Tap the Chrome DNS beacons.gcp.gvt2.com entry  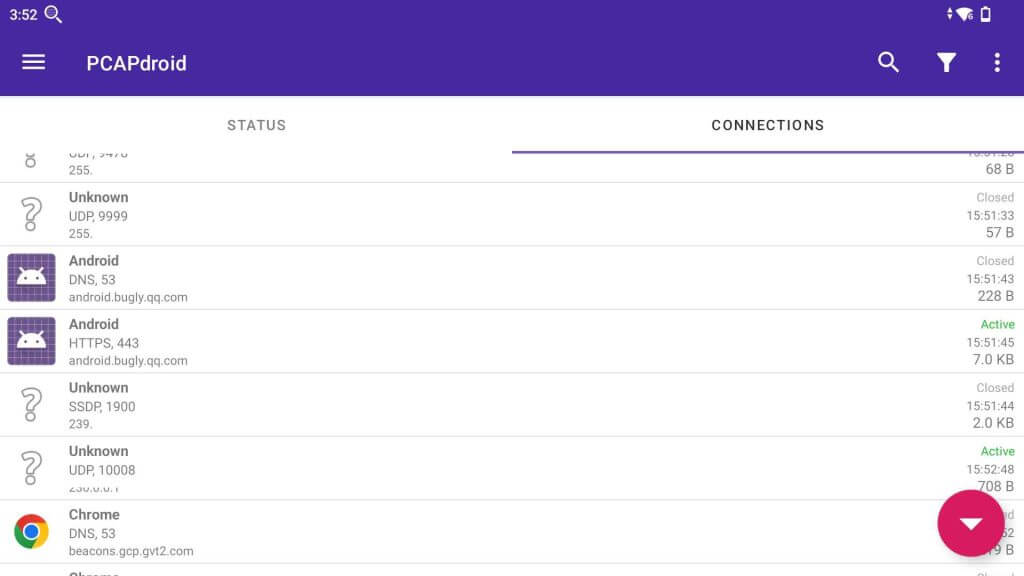(400, 531)
